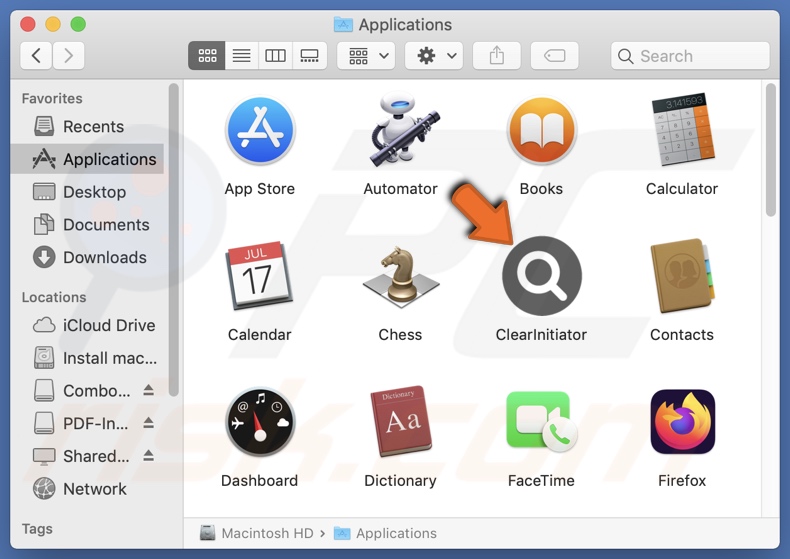The width and height of the screenshot is (790, 559).
Task: Click Macintosh HD in the path bar
Action: (x=257, y=533)
